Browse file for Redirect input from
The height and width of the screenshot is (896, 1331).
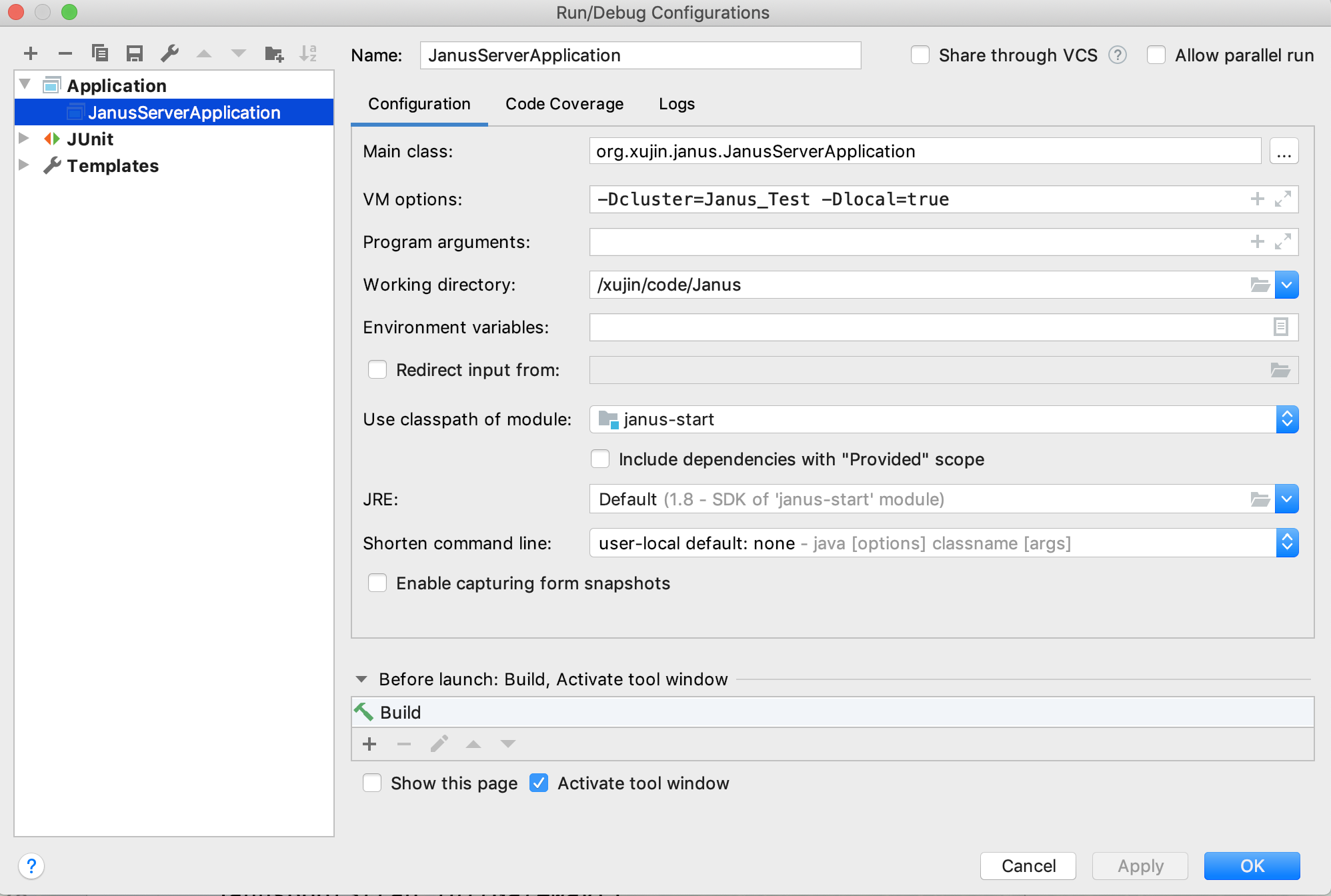tap(1280, 370)
